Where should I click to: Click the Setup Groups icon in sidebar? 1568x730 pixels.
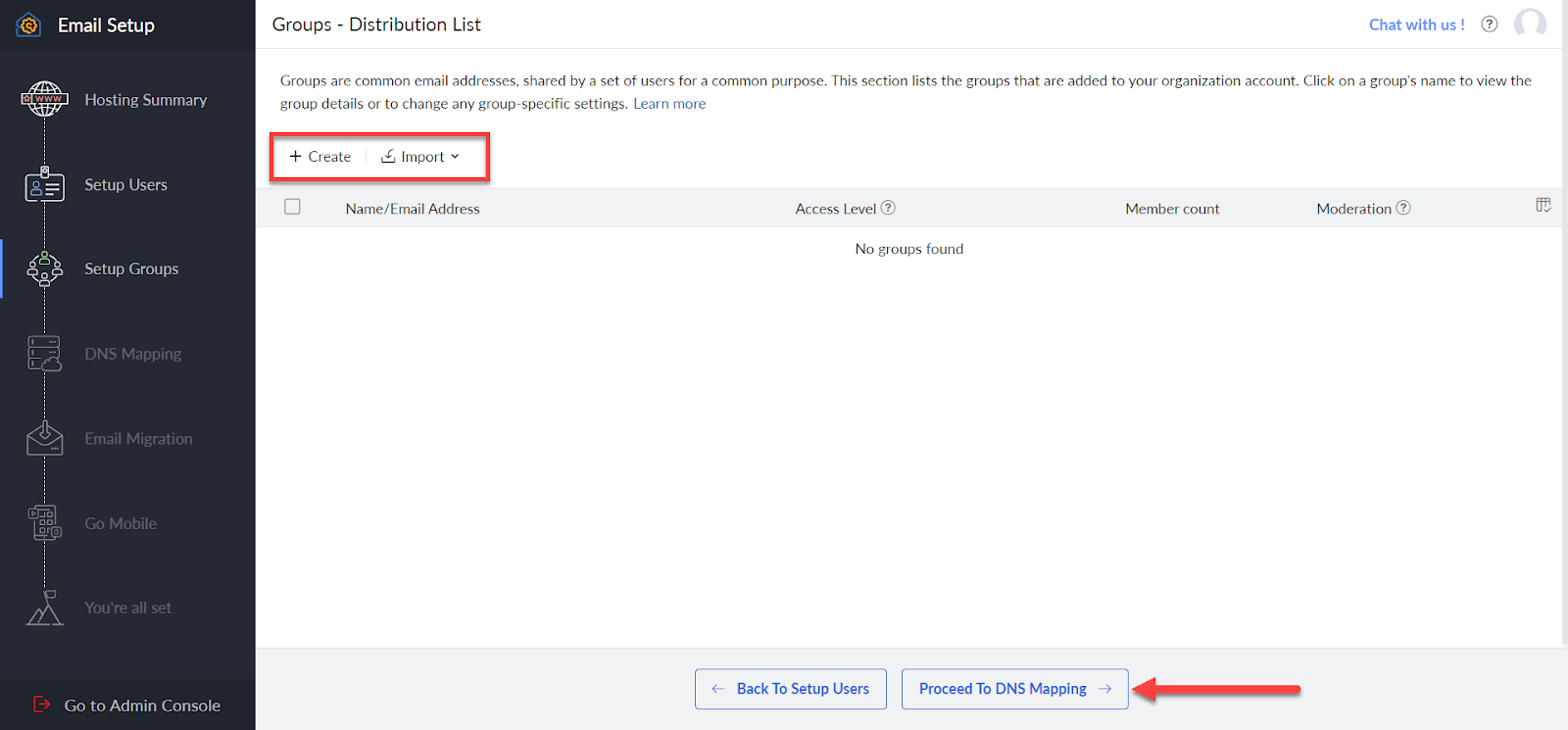(x=45, y=268)
